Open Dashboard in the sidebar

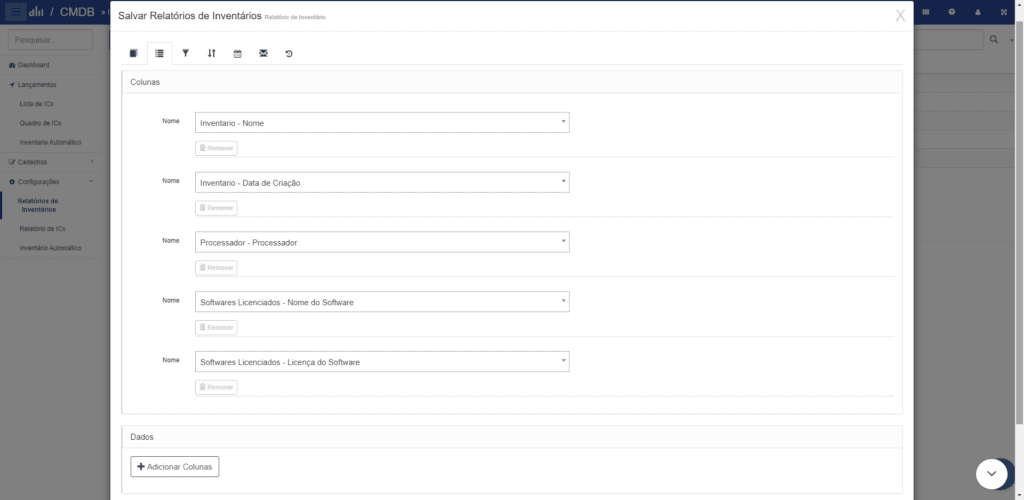tap(33, 65)
